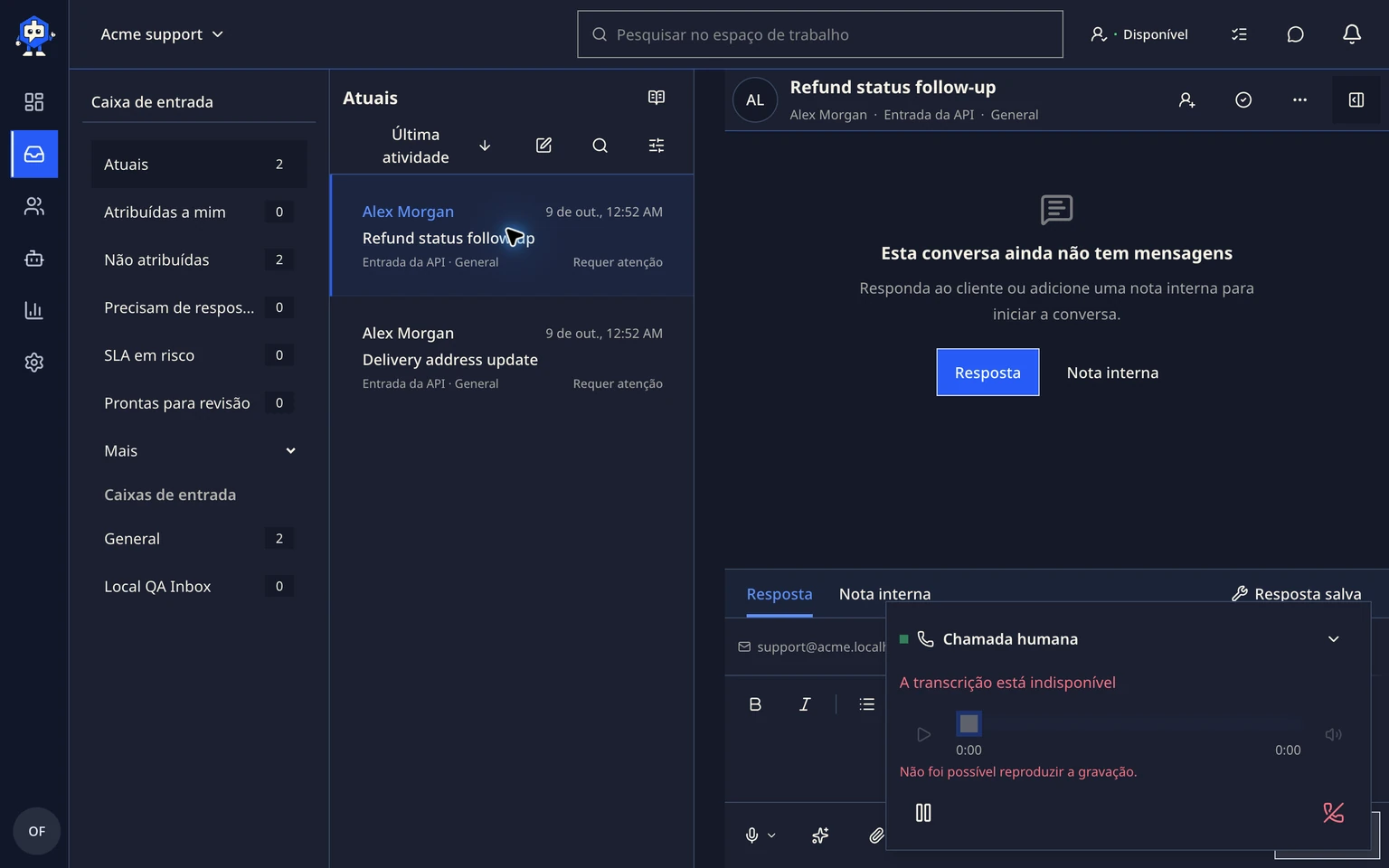The height and width of the screenshot is (868, 1389).
Task: Open the task checklist icon in header
Action: point(1240,34)
